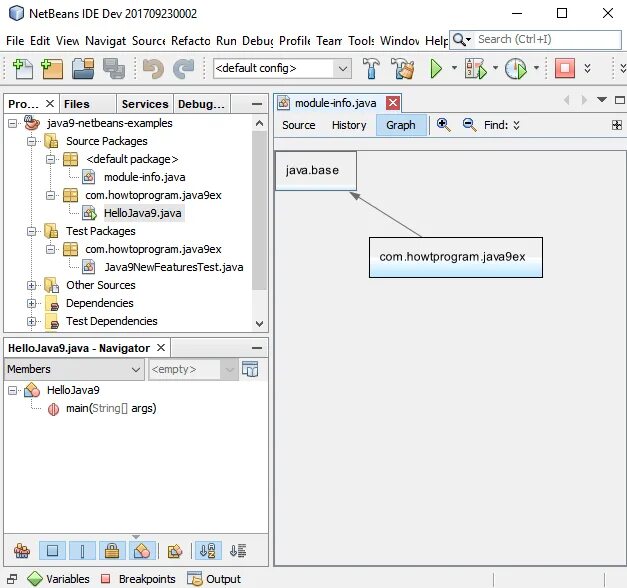The image size is (627, 588).
Task: Open the Breakpoints window button
Action: coord(138,579)
